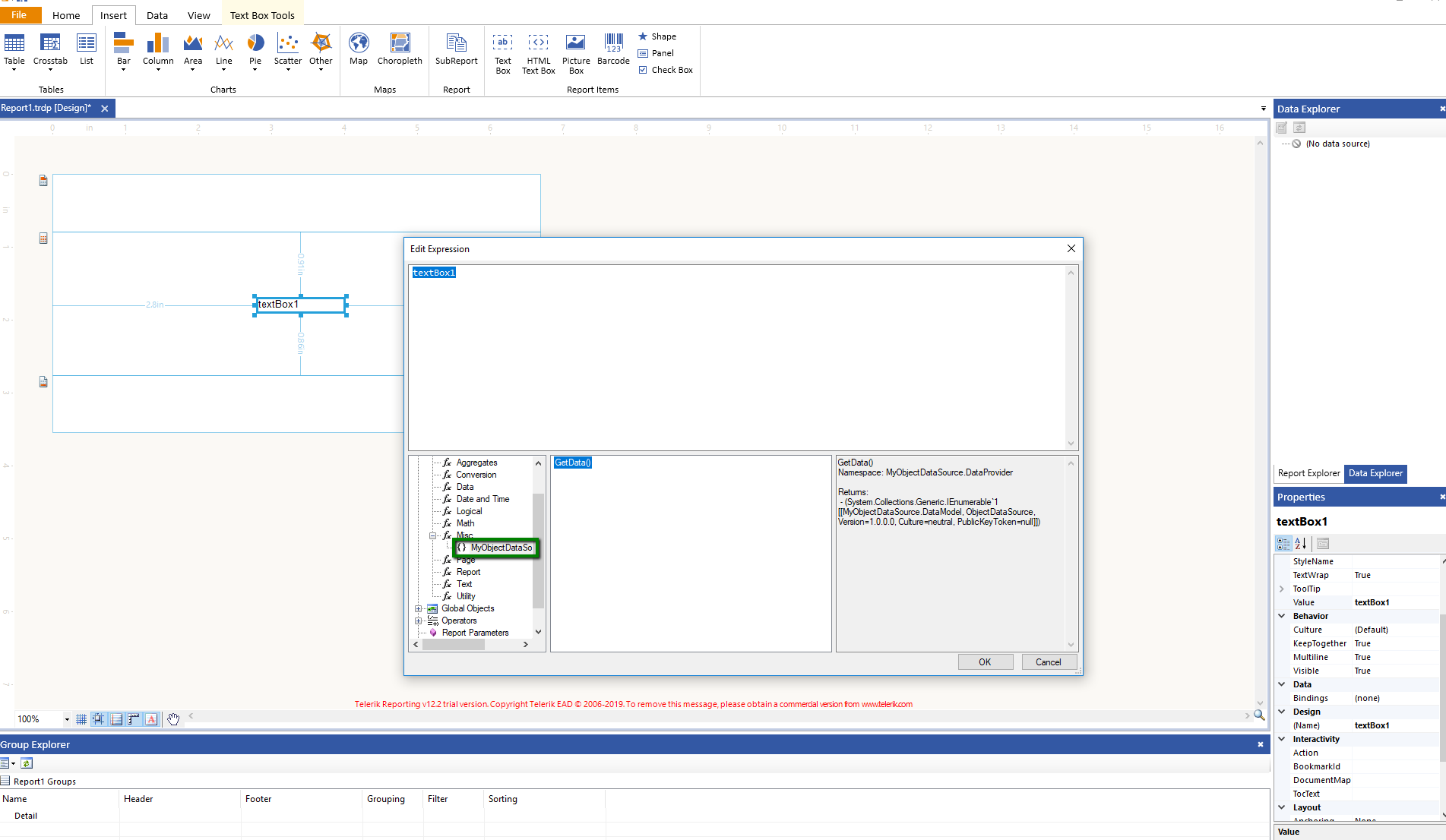Insert a Crosstab from the ribbon

pyautogui.click(x=50, y=52)
